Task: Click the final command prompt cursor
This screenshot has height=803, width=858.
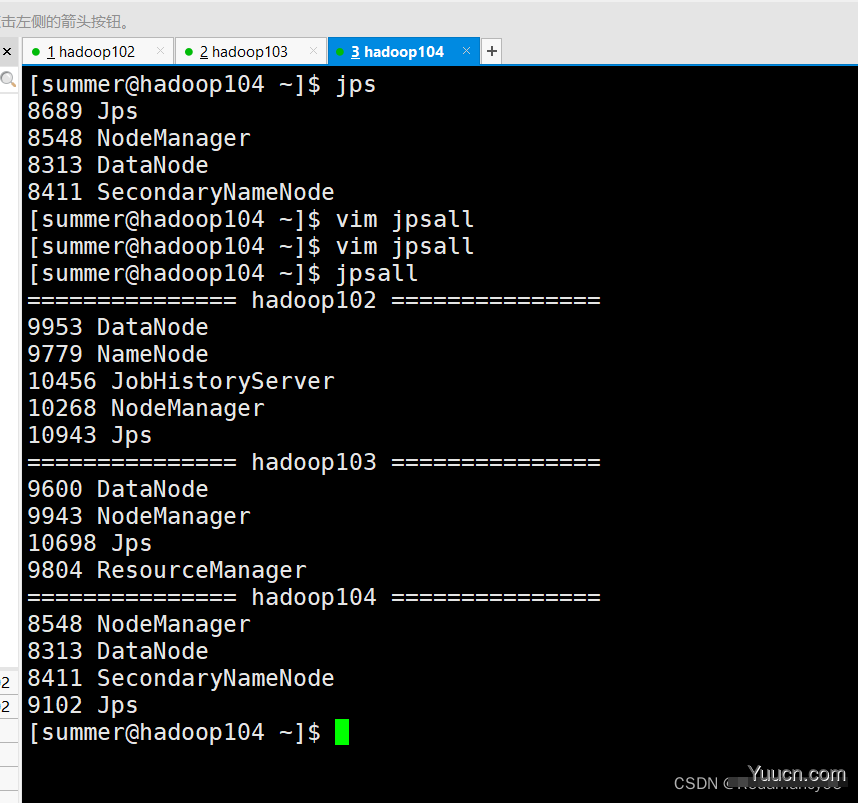Action: pyautogui.click(x=342, y=732)
